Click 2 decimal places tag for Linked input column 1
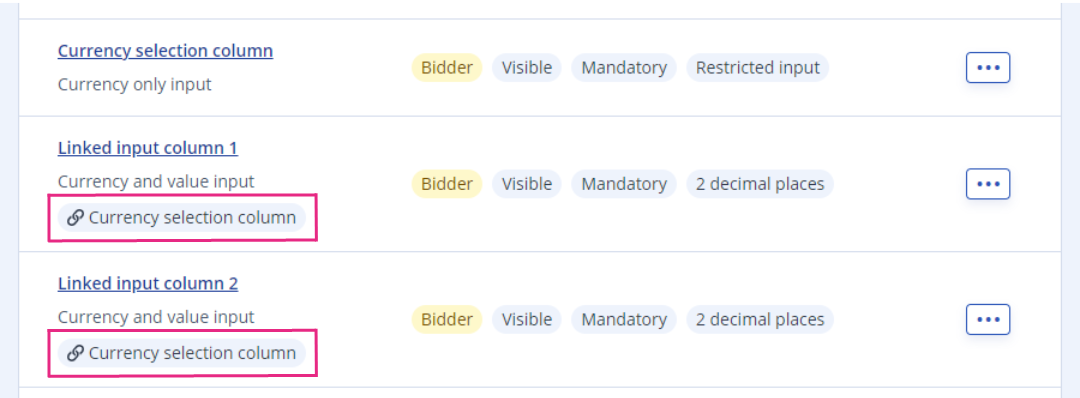This screenshot has height=398, width=1080. [x=760, y=184]
